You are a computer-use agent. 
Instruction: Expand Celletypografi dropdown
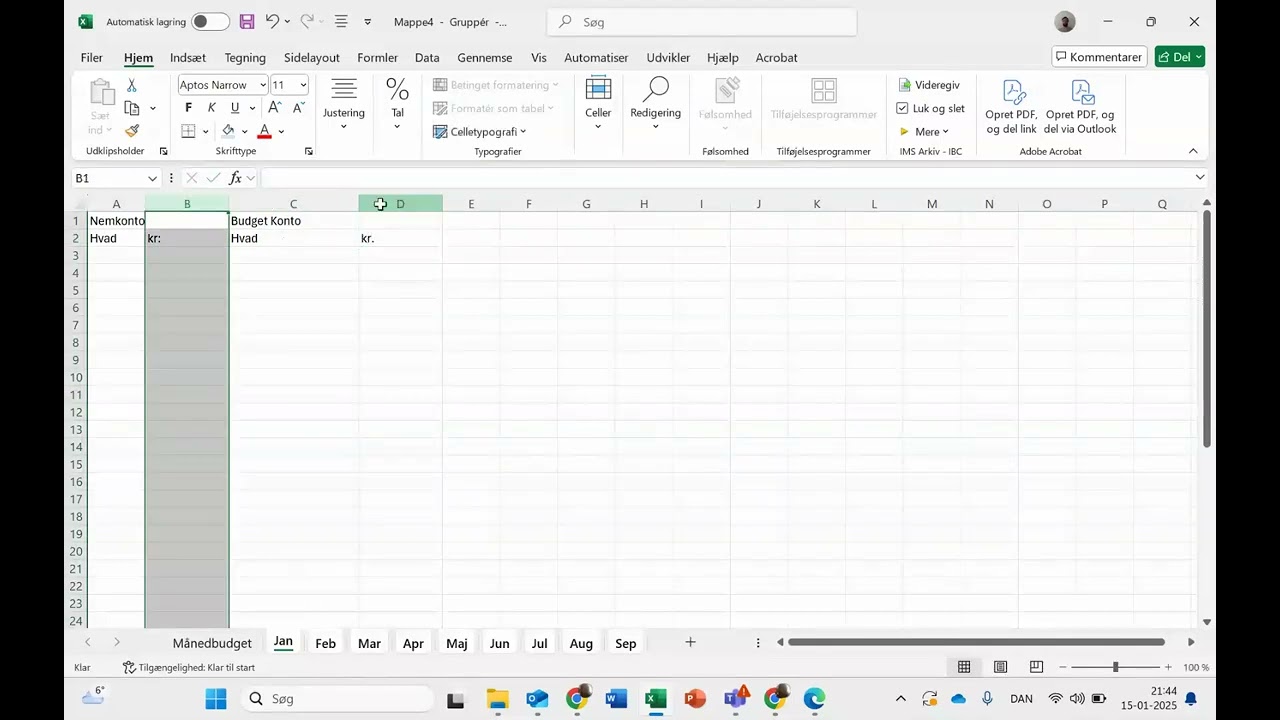(x=523, y=132)
